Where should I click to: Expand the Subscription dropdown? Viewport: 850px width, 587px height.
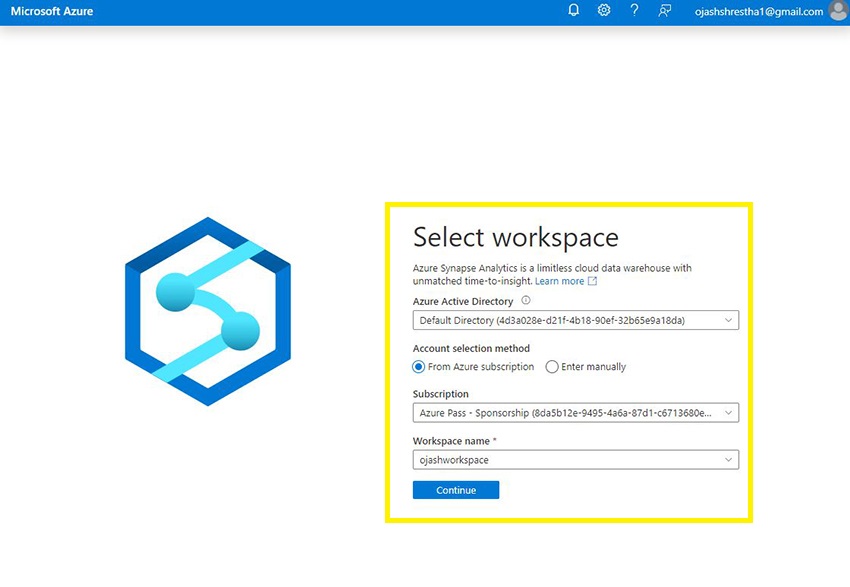[576, 413]
